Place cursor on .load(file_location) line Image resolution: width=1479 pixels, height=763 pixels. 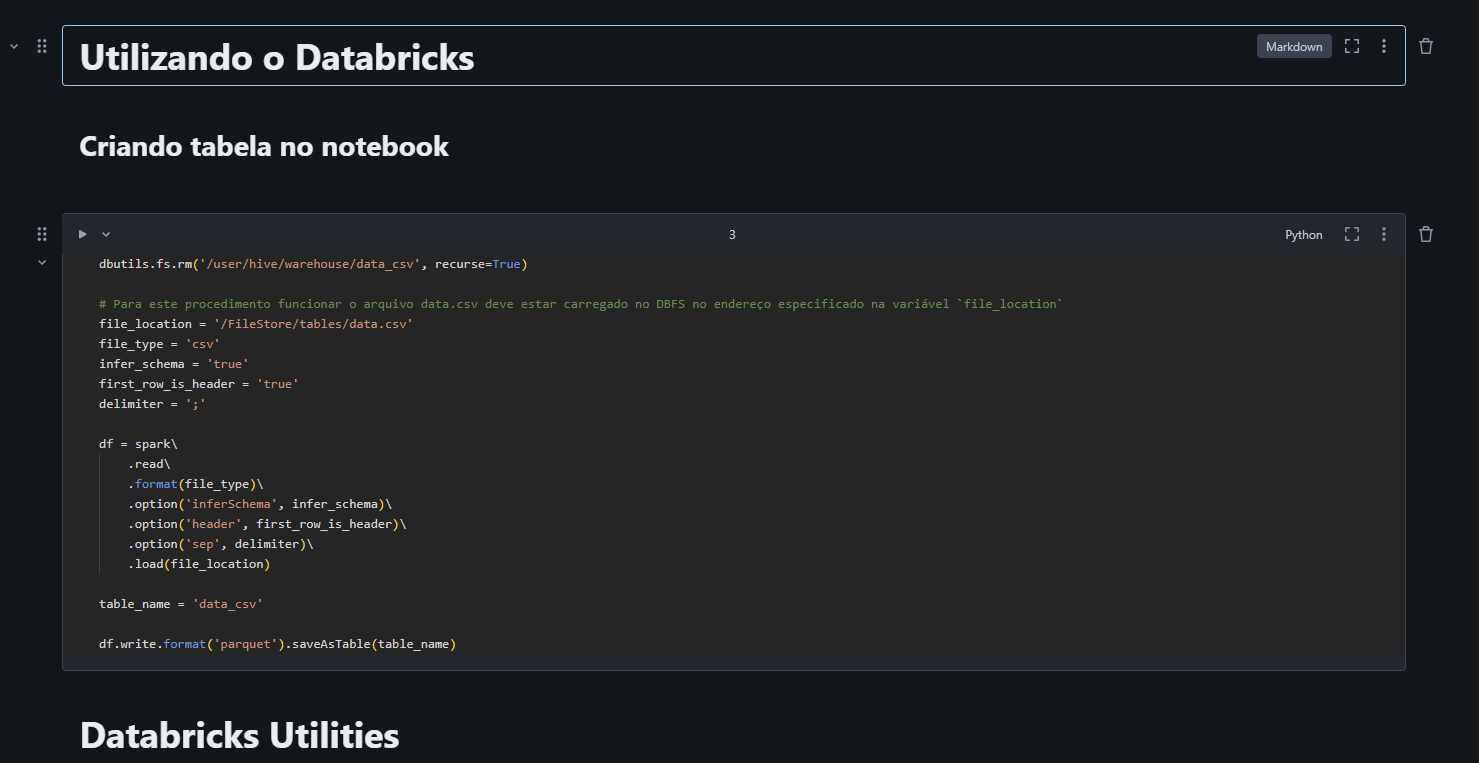pyautogui.click(x=199, y=564)
